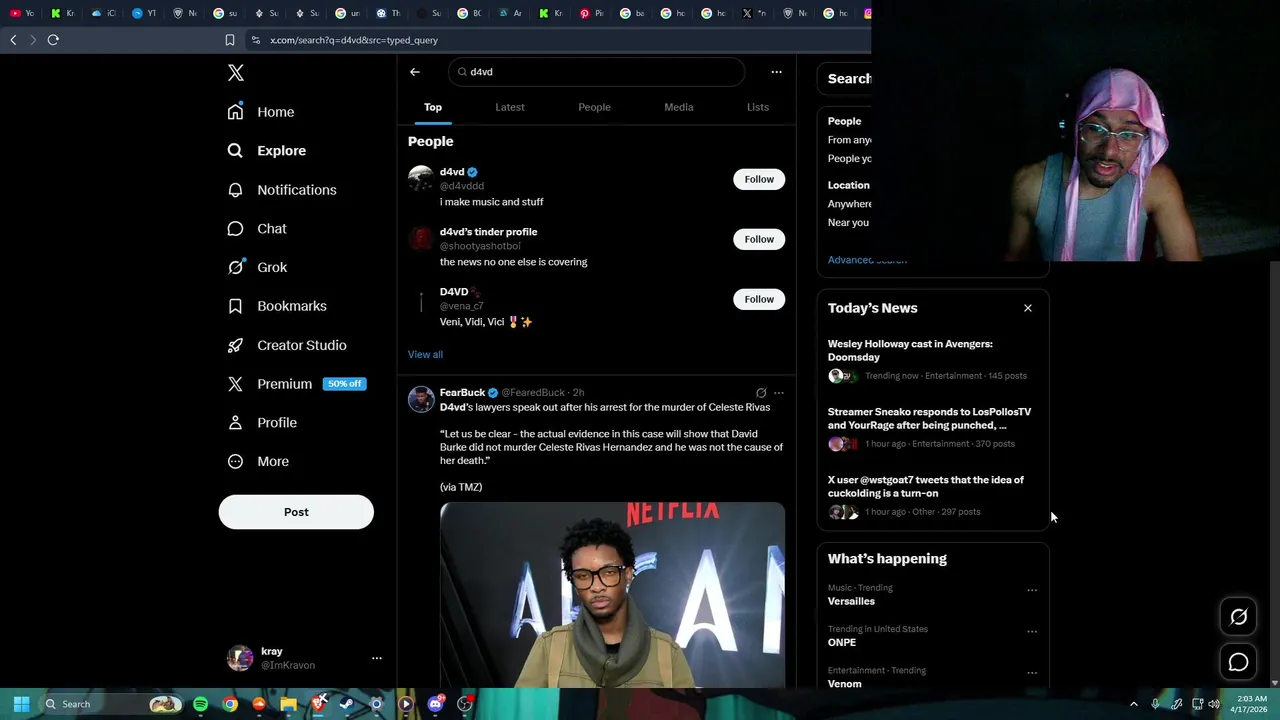Open the floating chat messages button
This screenshot has width=1280, height=720.
point(1238,662)
